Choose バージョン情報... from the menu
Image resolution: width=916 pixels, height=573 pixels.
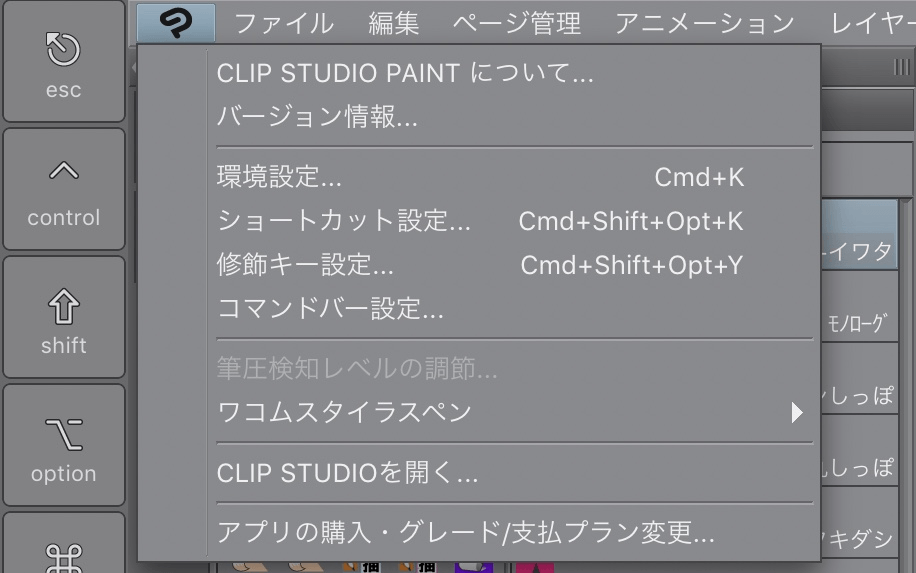[317, 117]
